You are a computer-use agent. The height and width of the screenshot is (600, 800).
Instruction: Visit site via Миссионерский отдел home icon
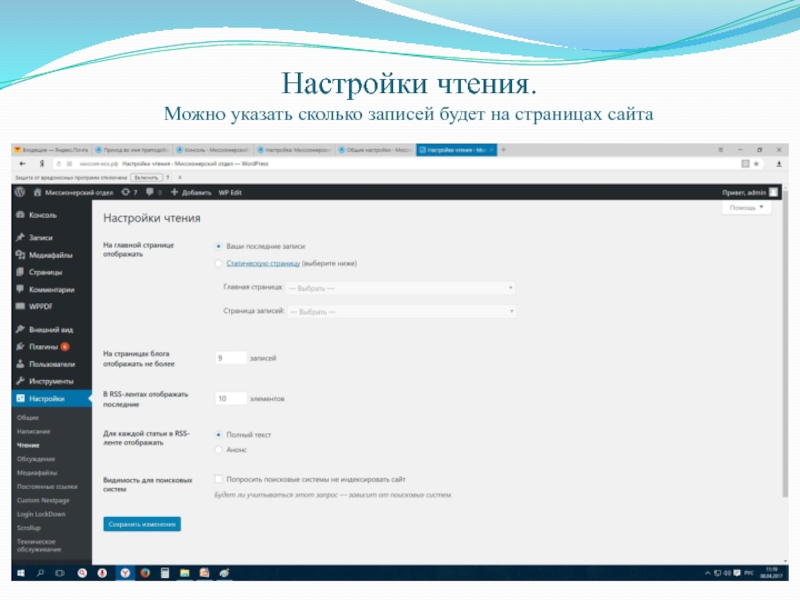pyautogui.click(x=73, y=192)
